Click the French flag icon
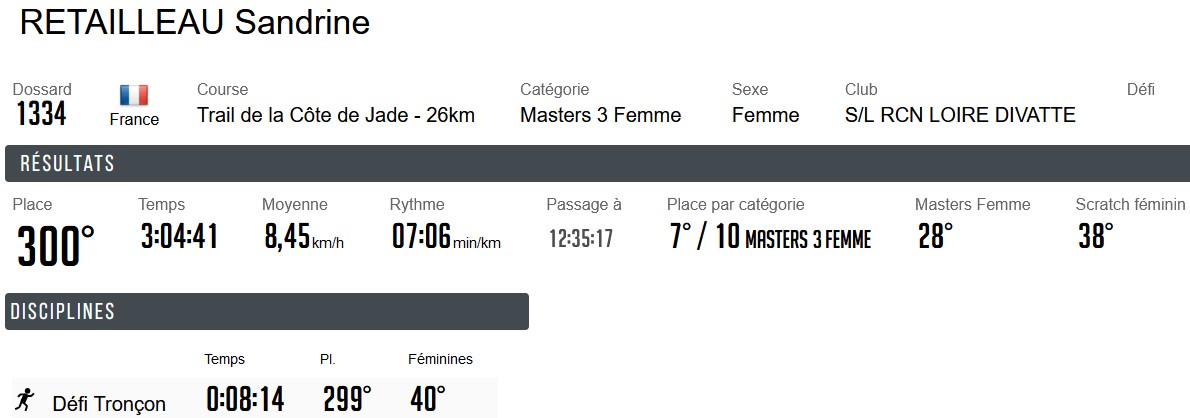Image resolution: width=1190 pixels, height=418 pixels. (134, 96)
